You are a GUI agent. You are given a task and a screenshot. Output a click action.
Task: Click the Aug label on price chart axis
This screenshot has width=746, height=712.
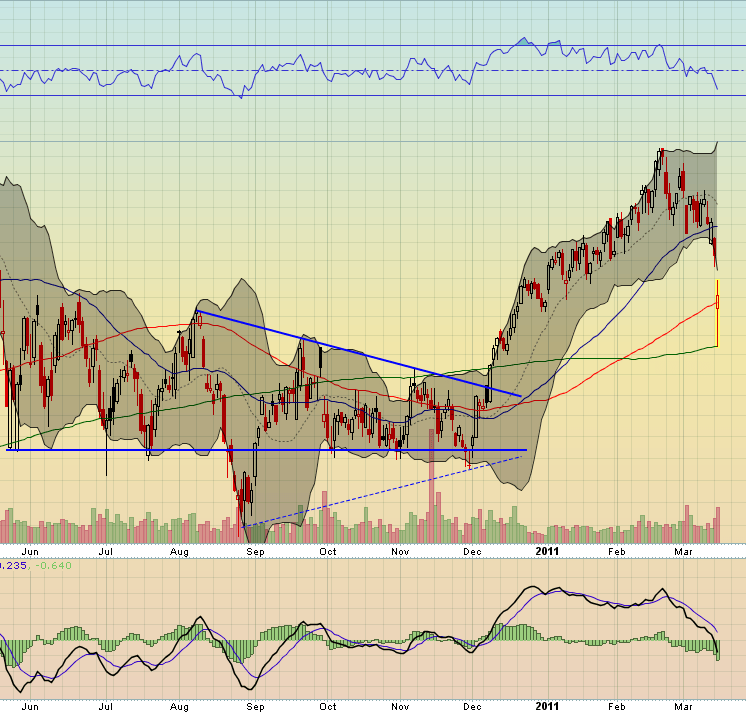(x=179, y=552)
